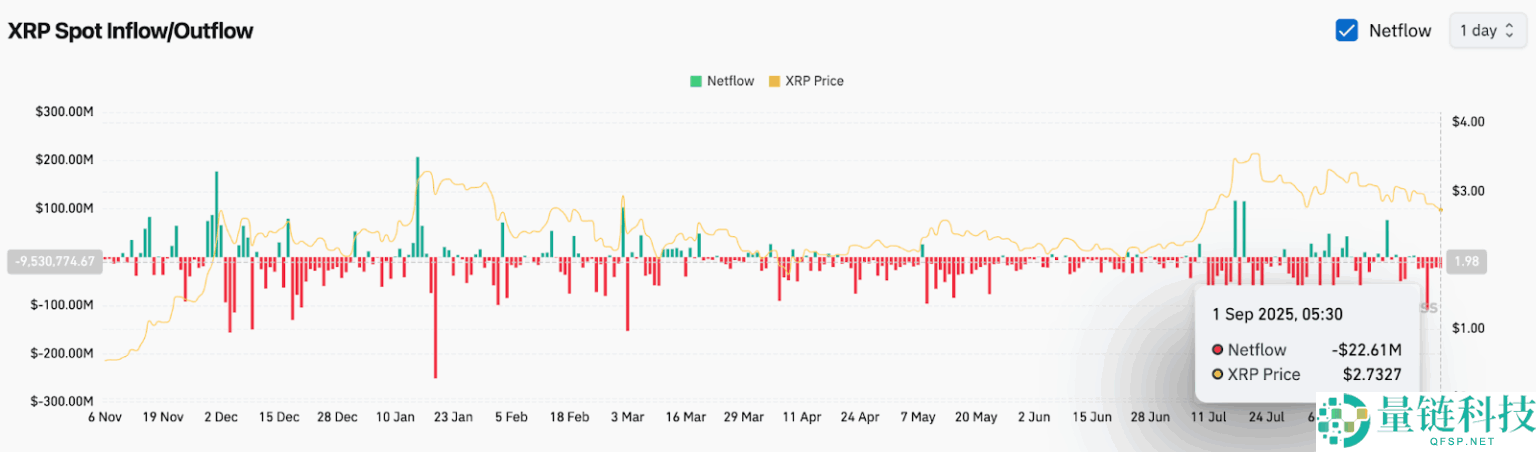Click the tallest green inflow bar in January
This screenshot has width=1536, height=452.
pyautogui.click(x=417, y=205)
